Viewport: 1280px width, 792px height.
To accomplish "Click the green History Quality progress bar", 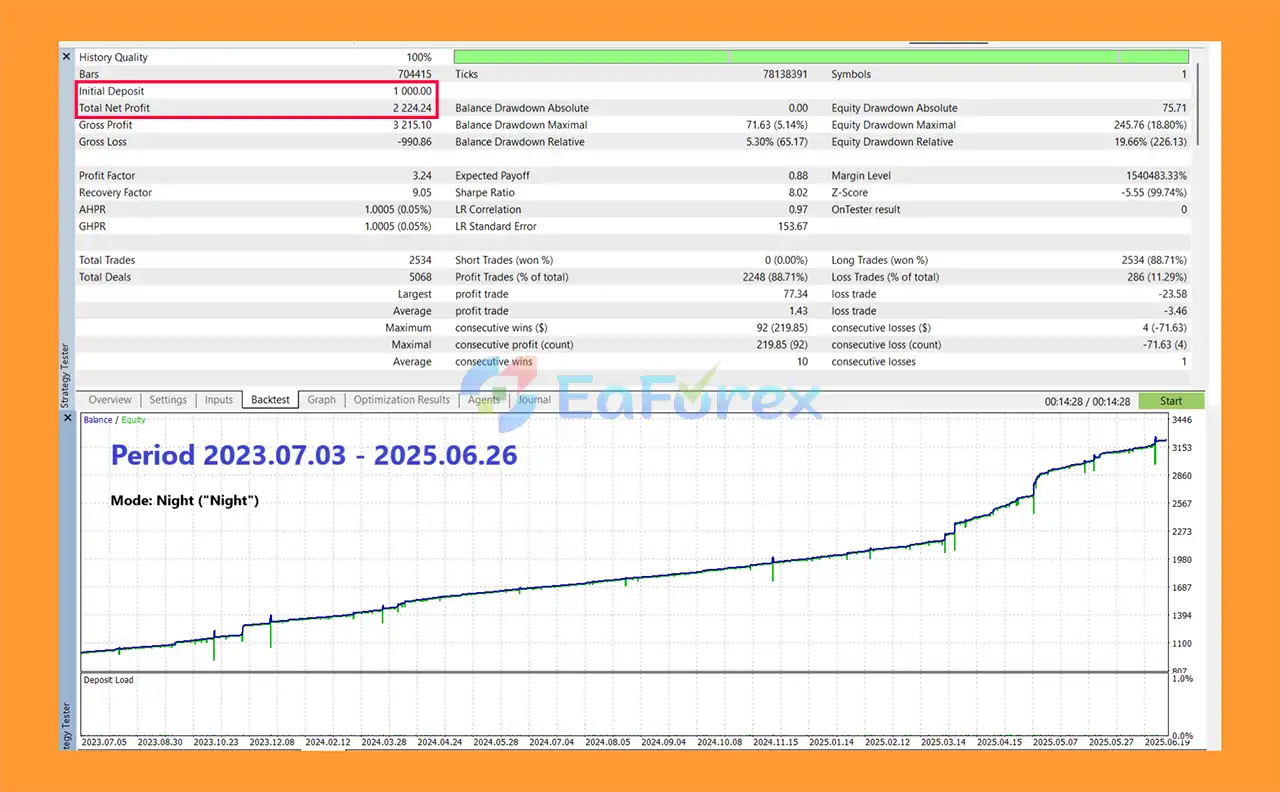I will [821, 57].
